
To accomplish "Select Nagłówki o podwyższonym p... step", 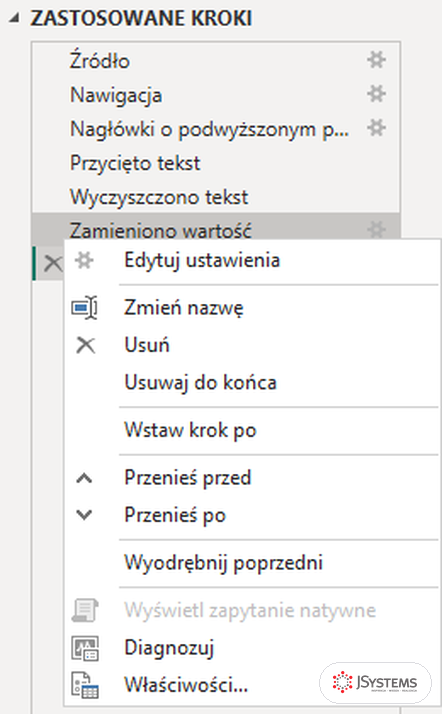I will (216, 129).
